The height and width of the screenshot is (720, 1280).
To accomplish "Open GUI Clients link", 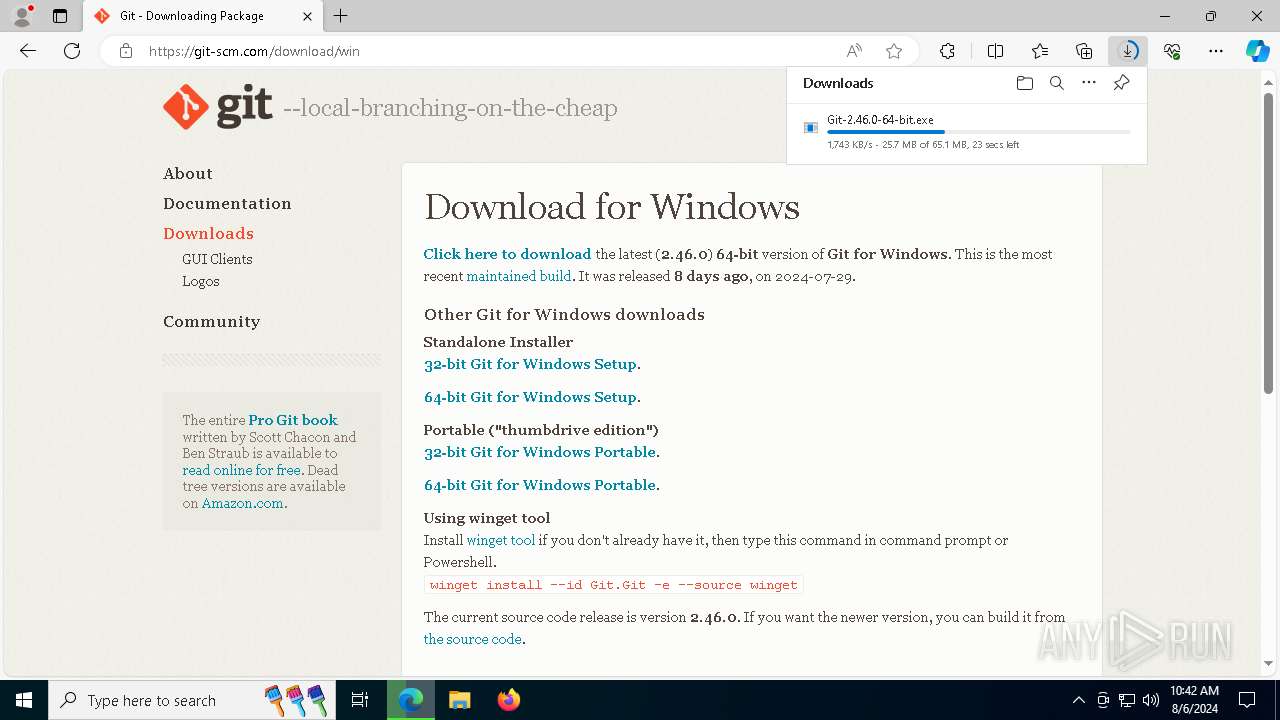I will pyautogui.click(x=217, y=259).
